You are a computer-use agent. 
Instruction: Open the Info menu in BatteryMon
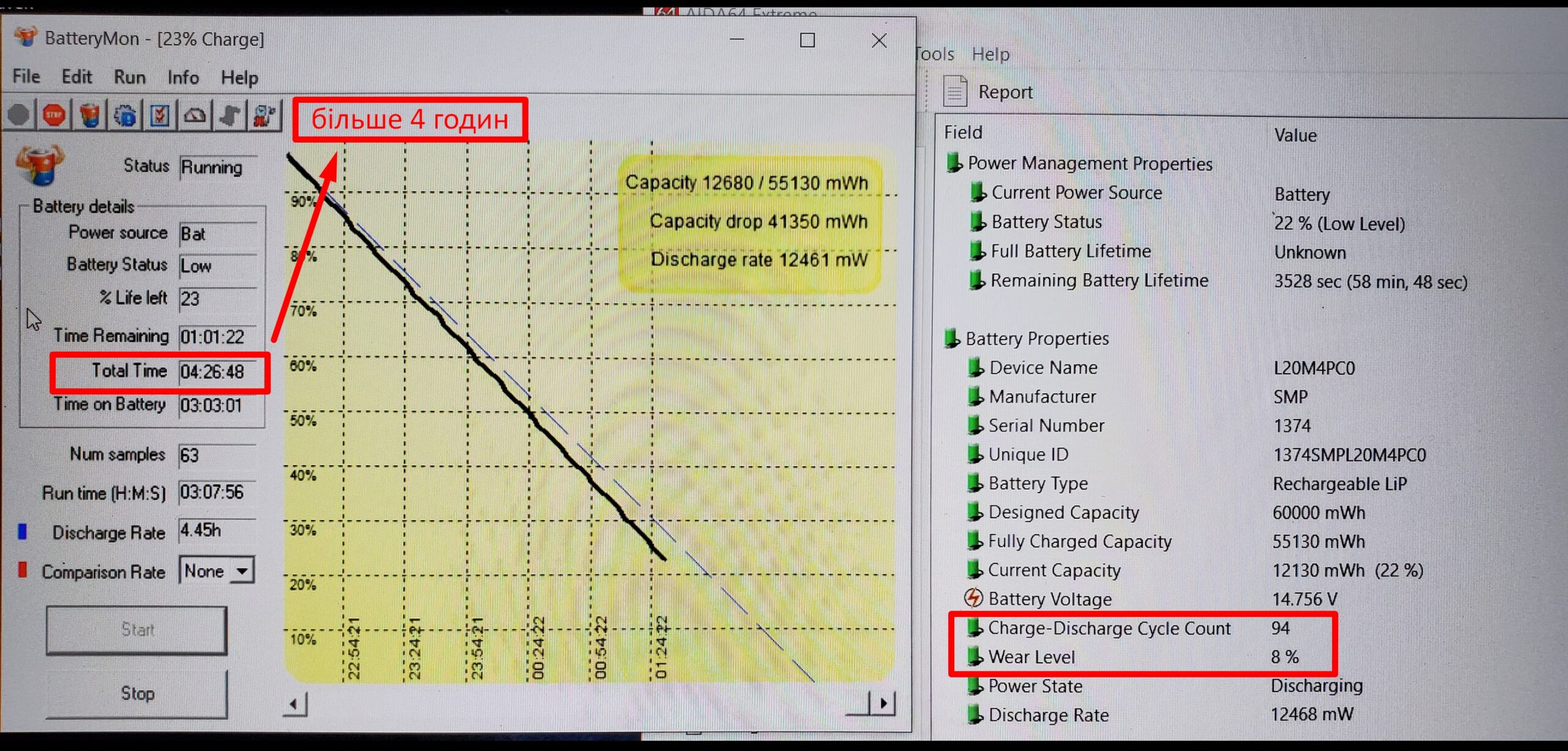coord(183,77)
